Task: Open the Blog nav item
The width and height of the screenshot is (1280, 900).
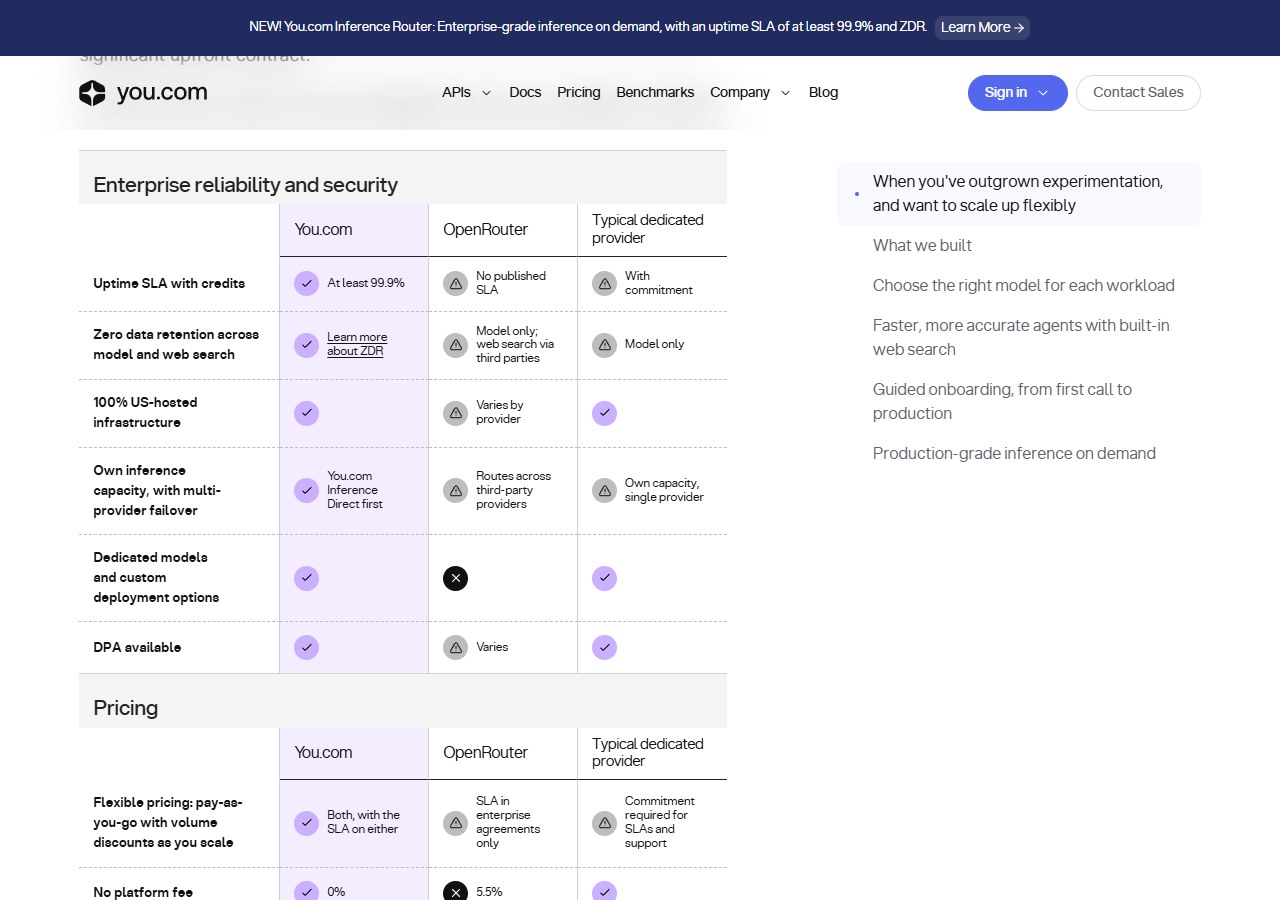Action: pos(823,93)
